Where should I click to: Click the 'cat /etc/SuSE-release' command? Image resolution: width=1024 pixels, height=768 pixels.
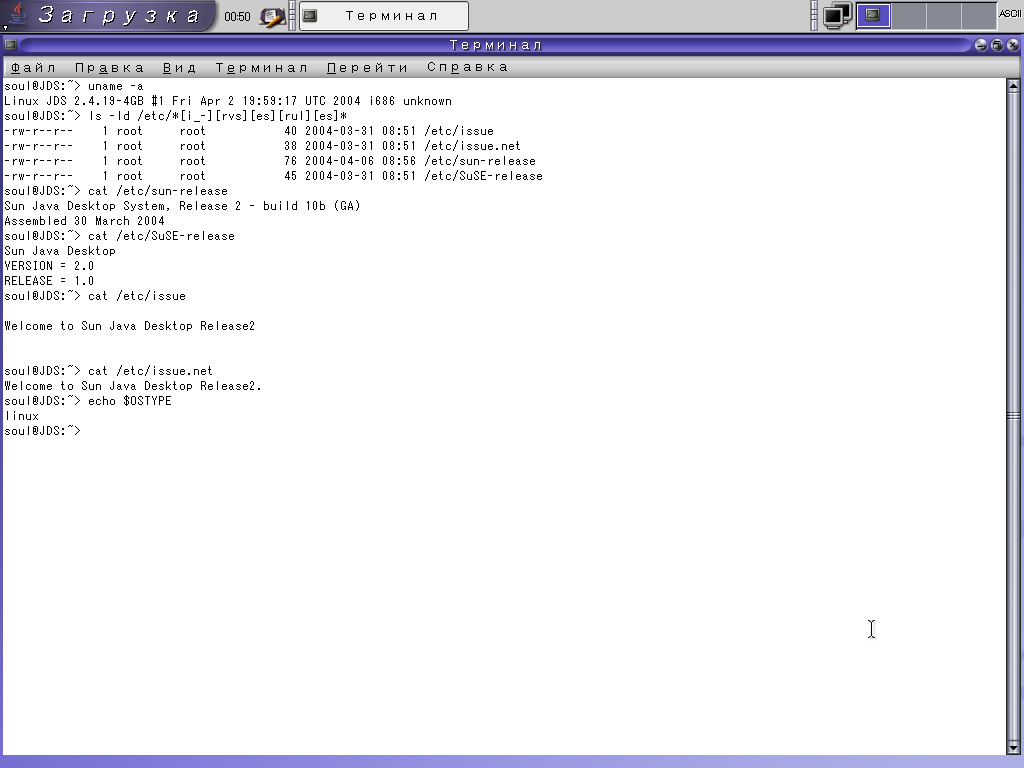[x=161, y=236]
